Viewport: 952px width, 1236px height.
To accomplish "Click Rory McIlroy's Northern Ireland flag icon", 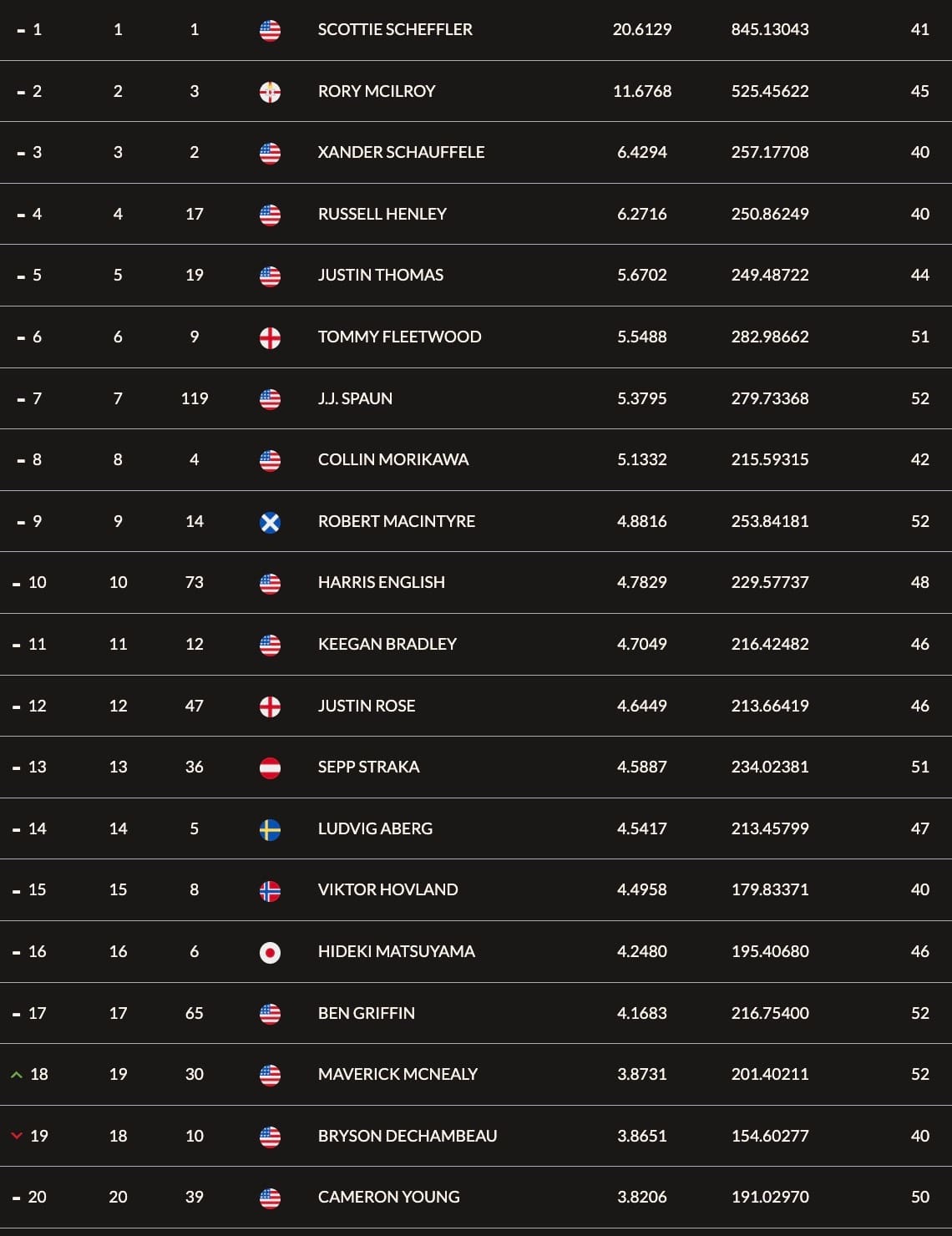I will [x=270, y=92].
